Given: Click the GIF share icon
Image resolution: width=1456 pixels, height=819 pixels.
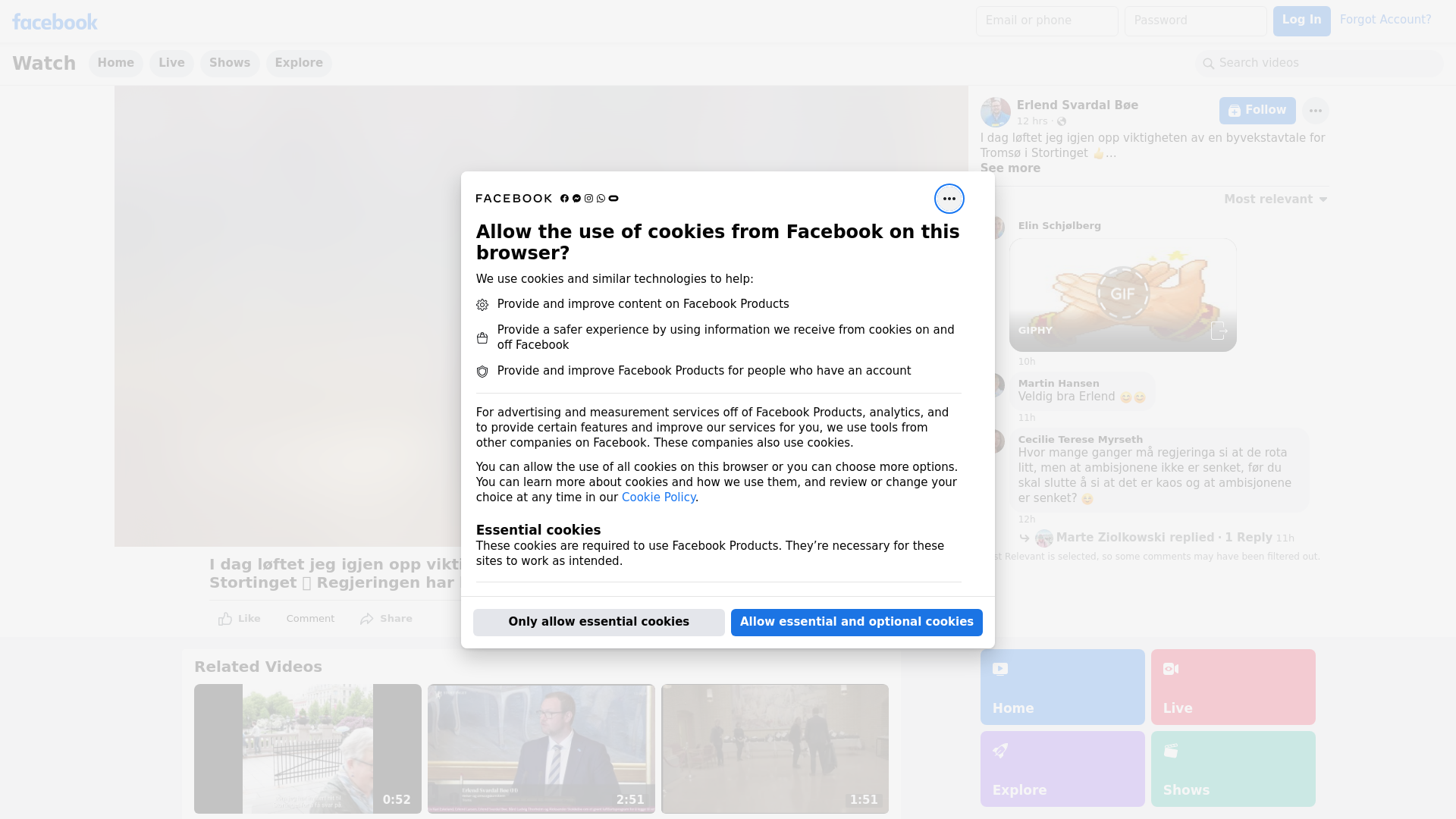Looking at the screenshot, I should 1218,331.
